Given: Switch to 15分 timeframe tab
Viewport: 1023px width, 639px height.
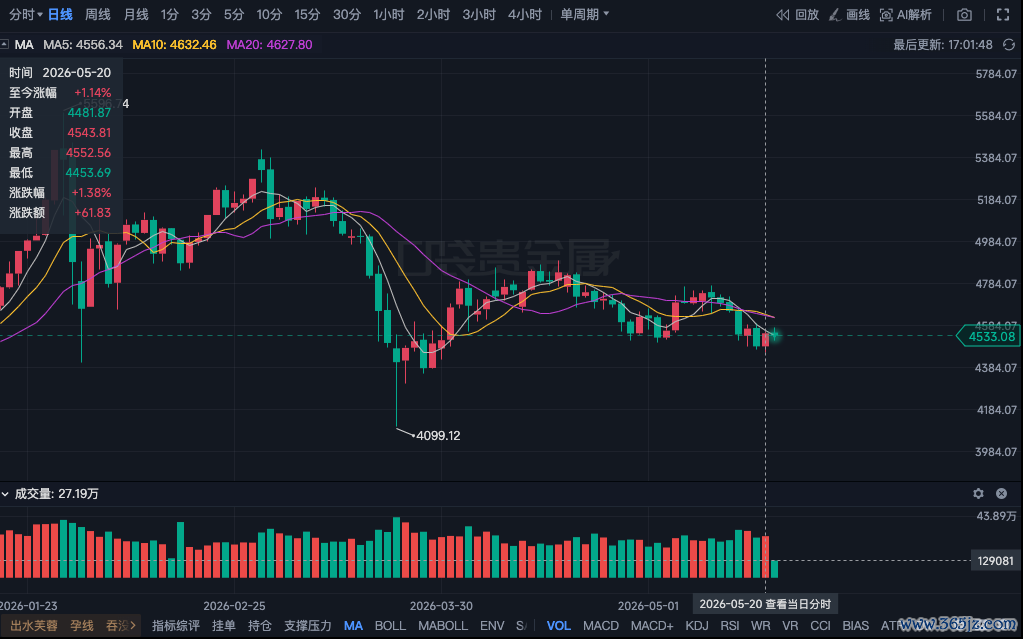Looking at the screenshot, I should coord(307,14).
